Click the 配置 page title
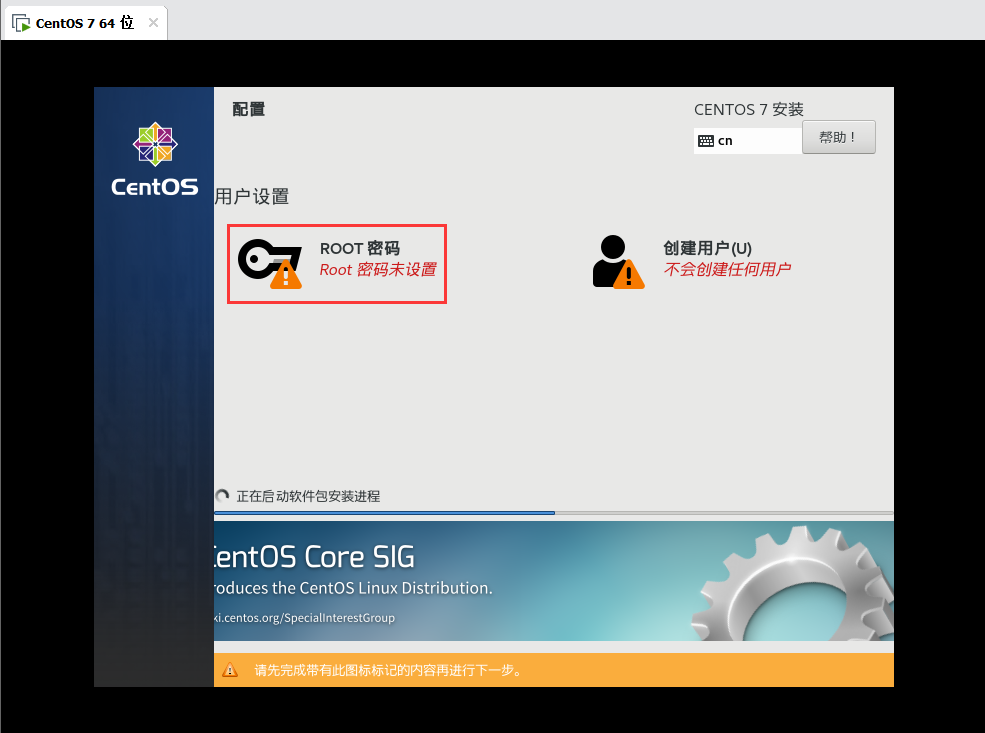 [249, 109]
